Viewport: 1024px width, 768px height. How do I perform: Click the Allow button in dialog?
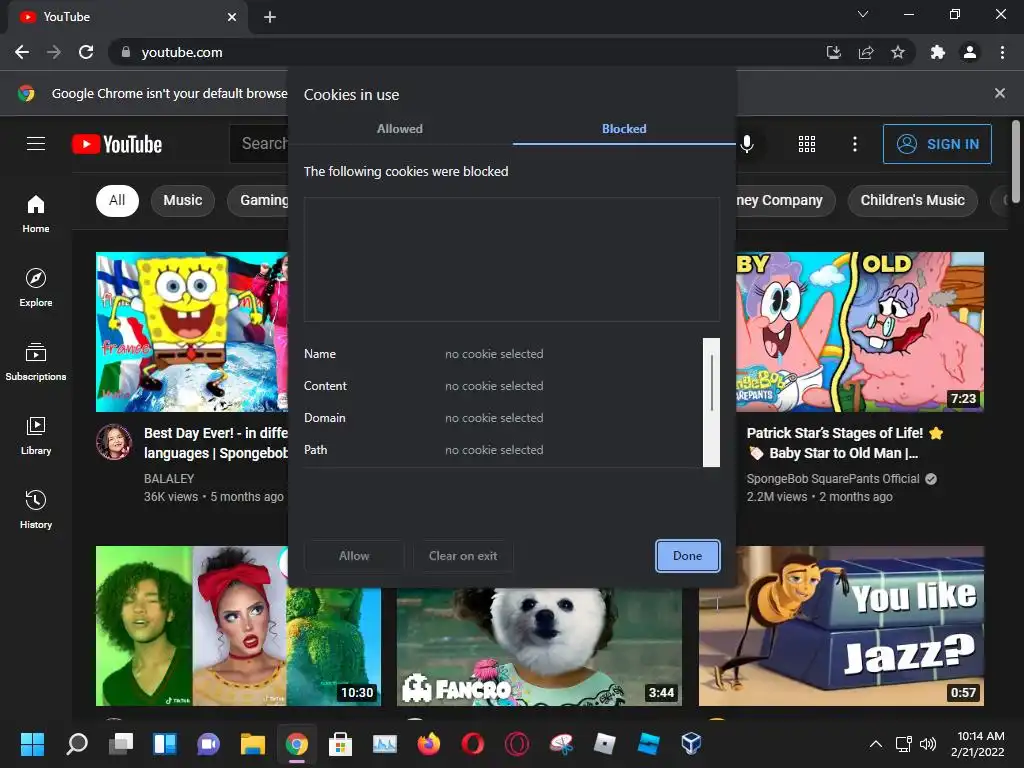pos(354,556)
